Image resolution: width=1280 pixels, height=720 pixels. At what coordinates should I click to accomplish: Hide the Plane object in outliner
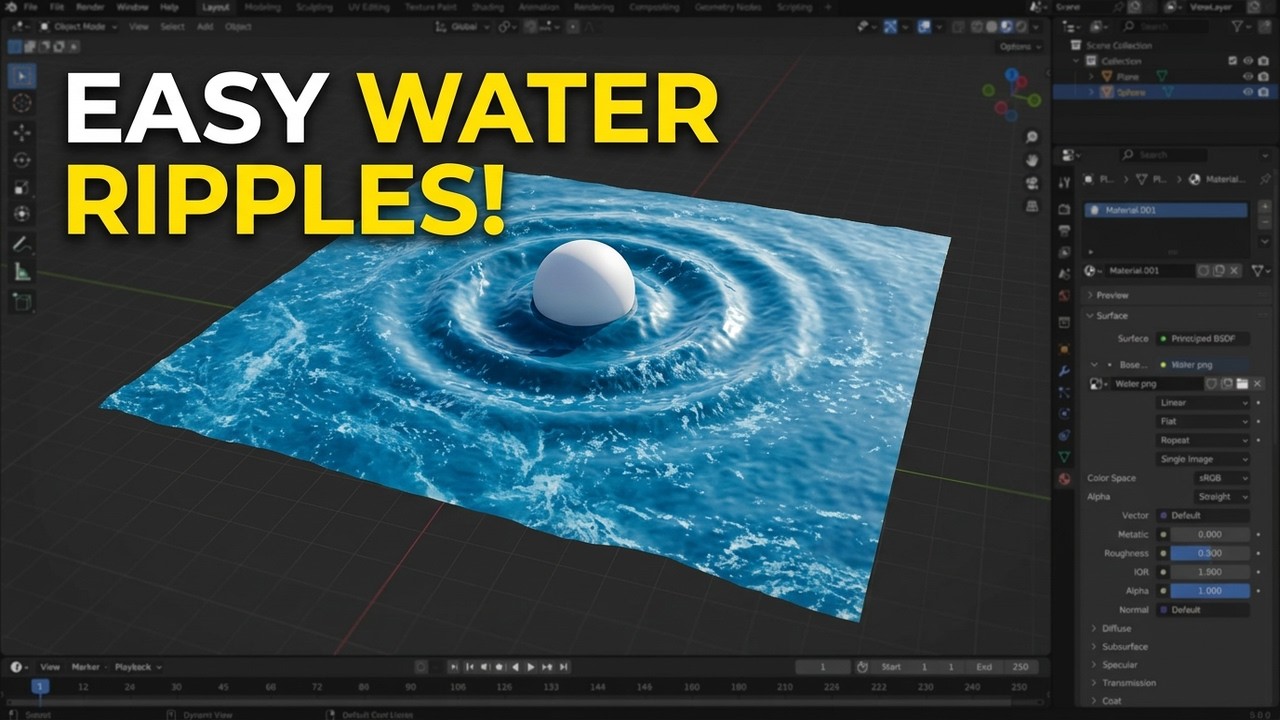tap(1248, 76)
